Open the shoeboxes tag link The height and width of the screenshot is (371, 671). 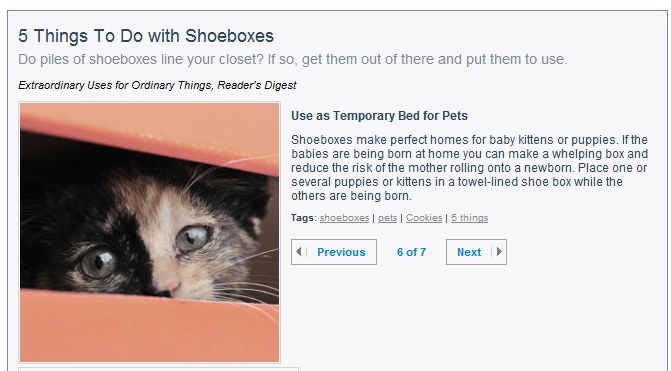pos(344,218)
